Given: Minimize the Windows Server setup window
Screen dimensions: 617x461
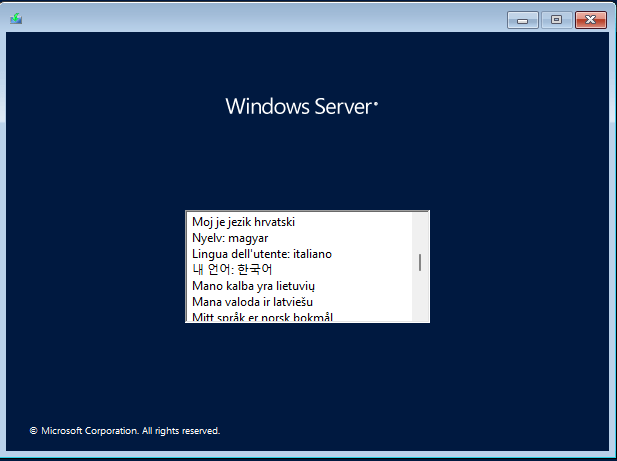Looking at the screenshot, I should (x=523, y=20).
